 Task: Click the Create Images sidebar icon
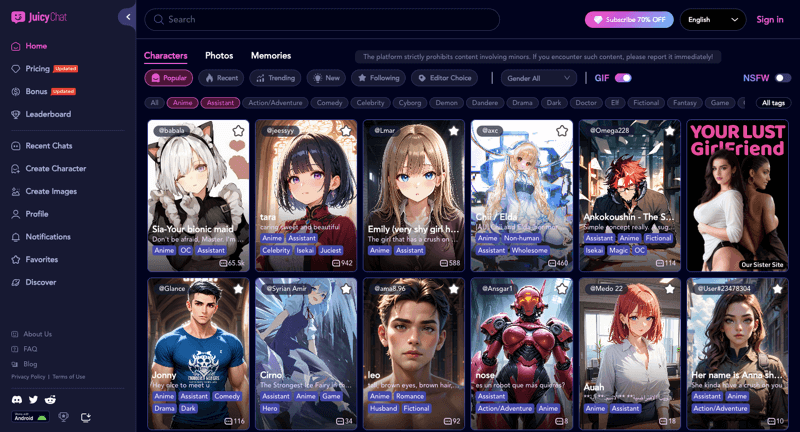[16, 191]
